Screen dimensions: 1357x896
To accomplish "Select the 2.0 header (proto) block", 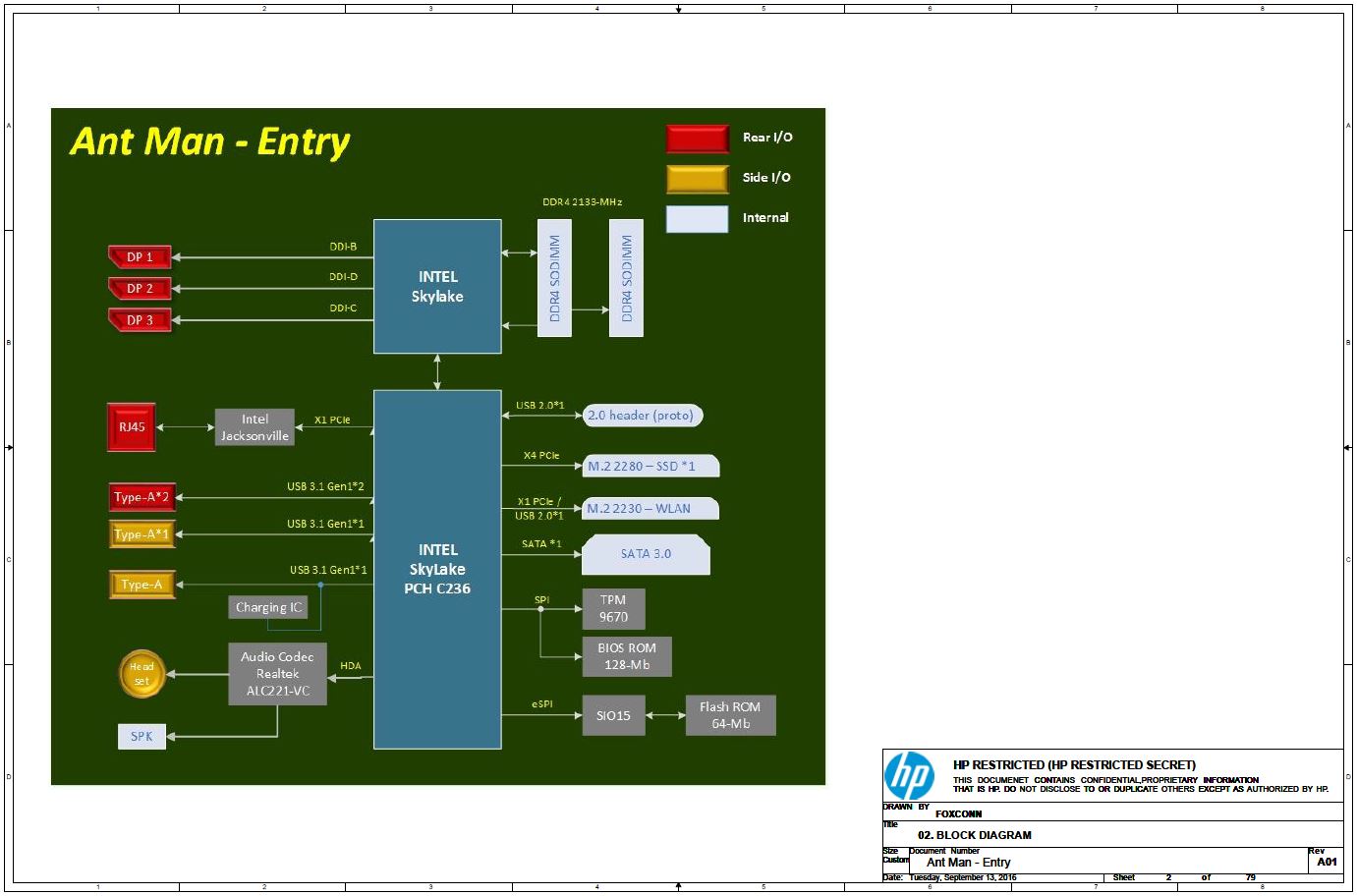I will pos(643,416).
